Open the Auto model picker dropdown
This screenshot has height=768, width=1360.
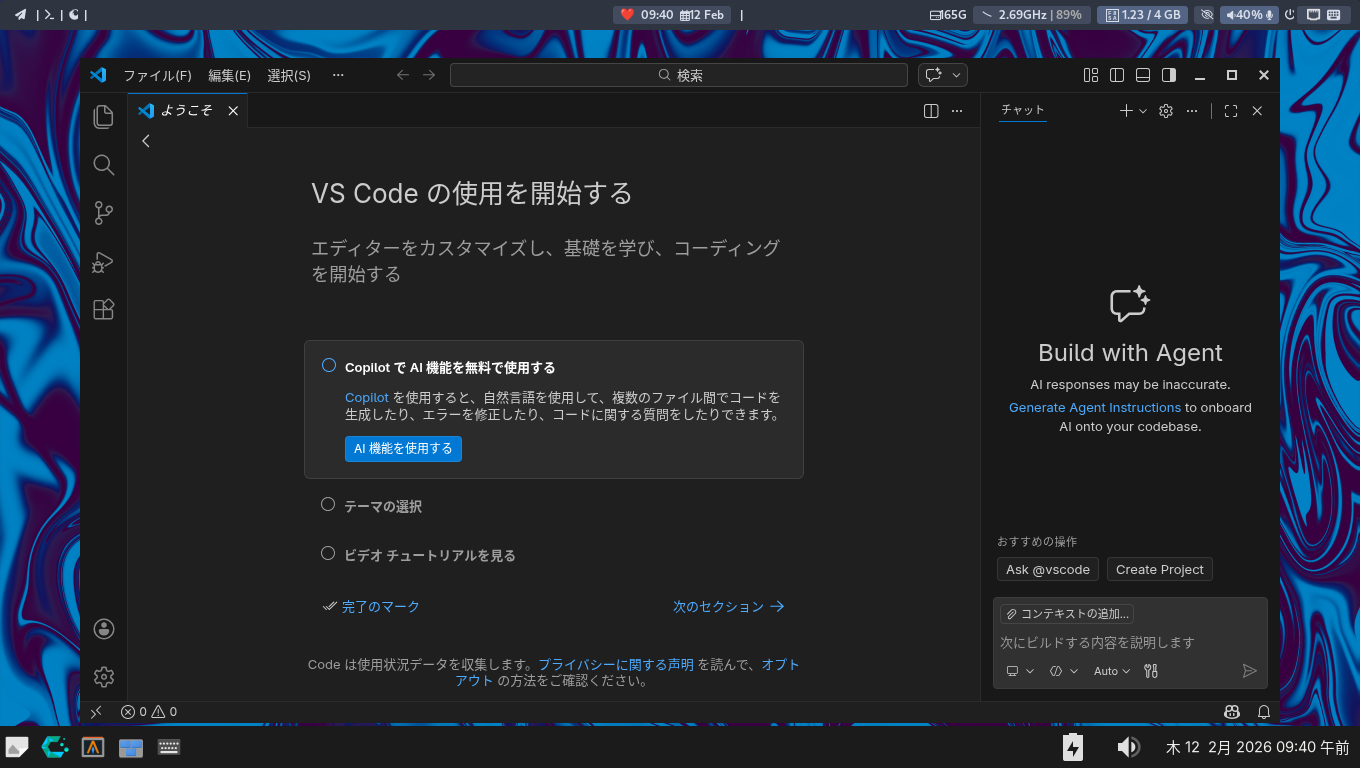tap(1112, 671)
